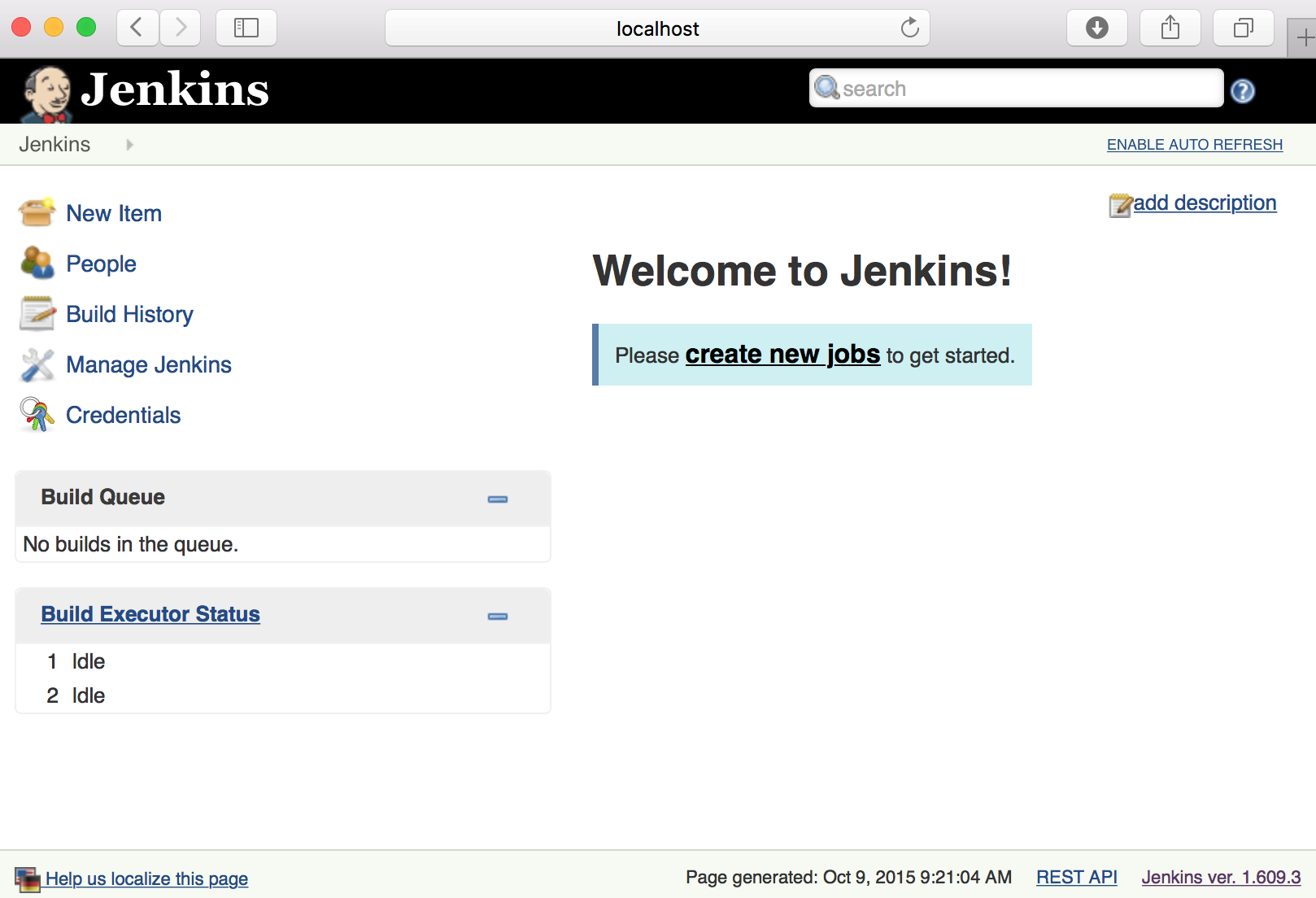This screenshot has width=1316, height=898.
Task: Click the Manage Jenkins tools icon
Action: (x=37, y=364)
